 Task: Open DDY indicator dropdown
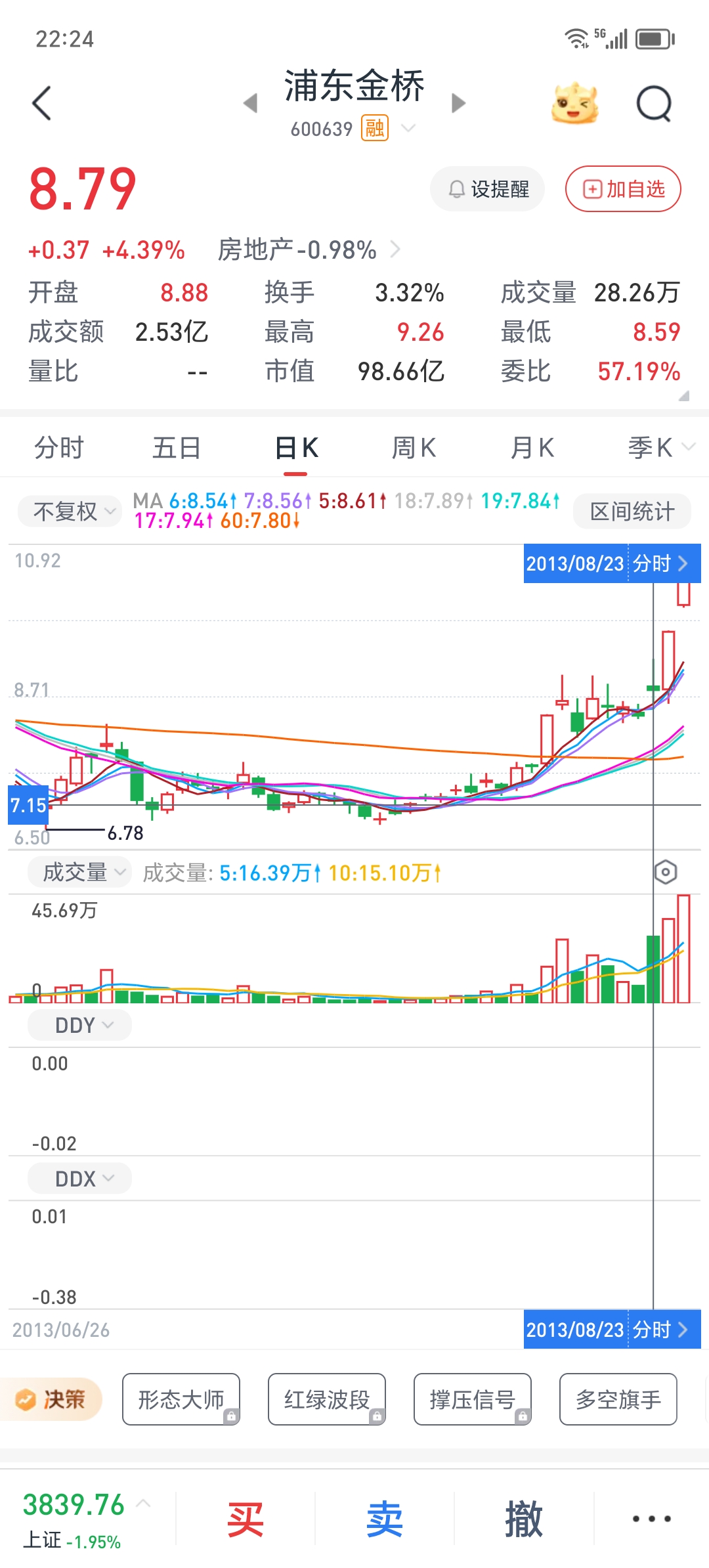(79, 1025)
